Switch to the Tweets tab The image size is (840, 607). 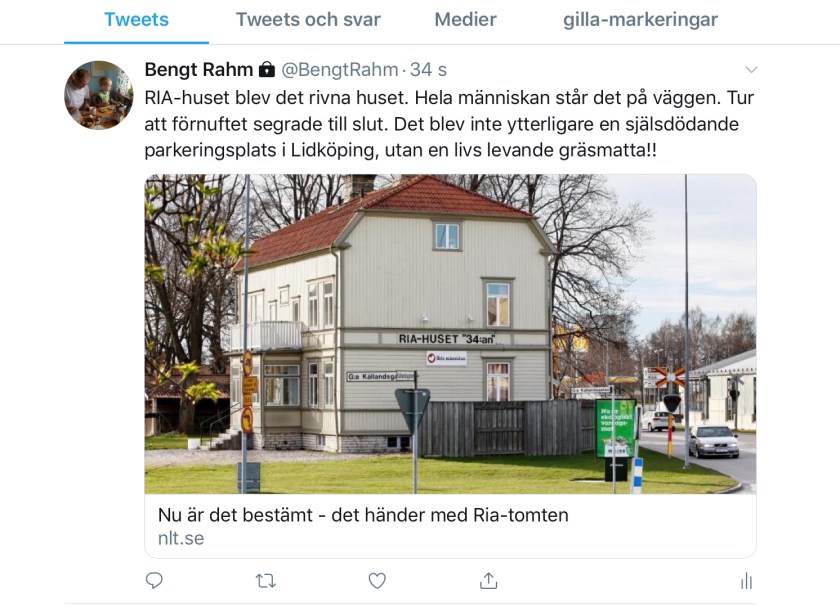coord(136,20)
